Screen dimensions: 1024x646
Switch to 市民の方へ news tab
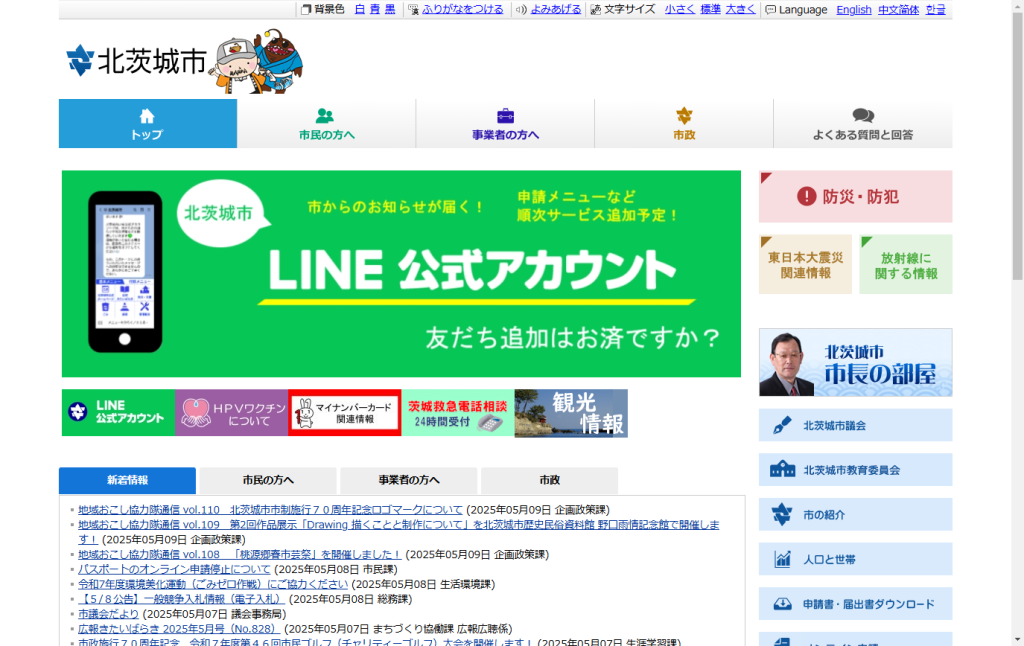click(268, 480)
